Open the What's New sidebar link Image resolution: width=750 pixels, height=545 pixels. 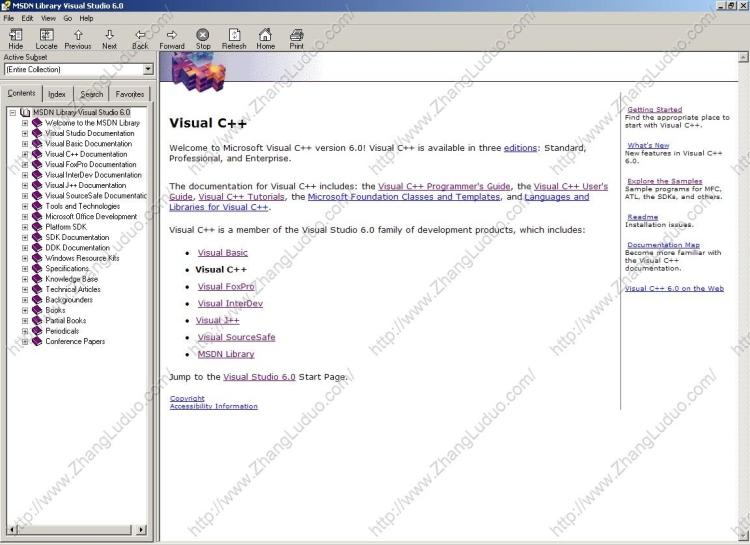point(649,145)
